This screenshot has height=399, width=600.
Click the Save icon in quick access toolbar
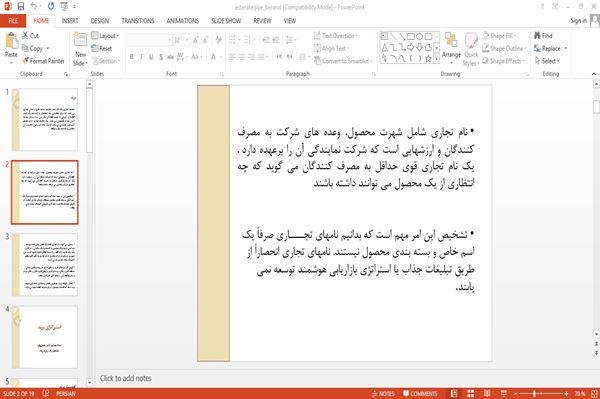[x=21, y=7]
